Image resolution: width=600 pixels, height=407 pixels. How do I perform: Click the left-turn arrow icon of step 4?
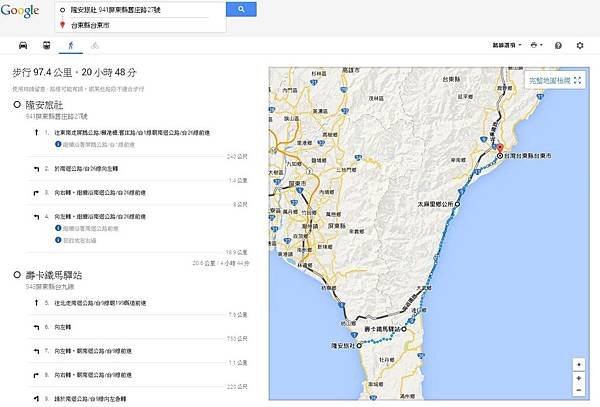click(x=36, y=217)
